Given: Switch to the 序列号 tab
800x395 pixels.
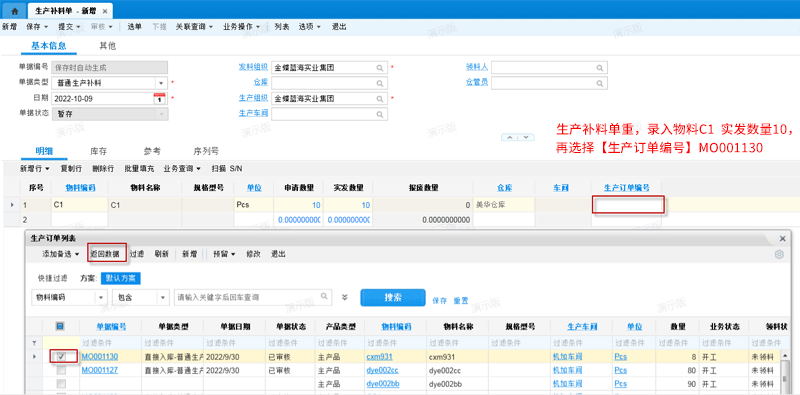Looking at the screenshot, I should (x=206, y=151).
